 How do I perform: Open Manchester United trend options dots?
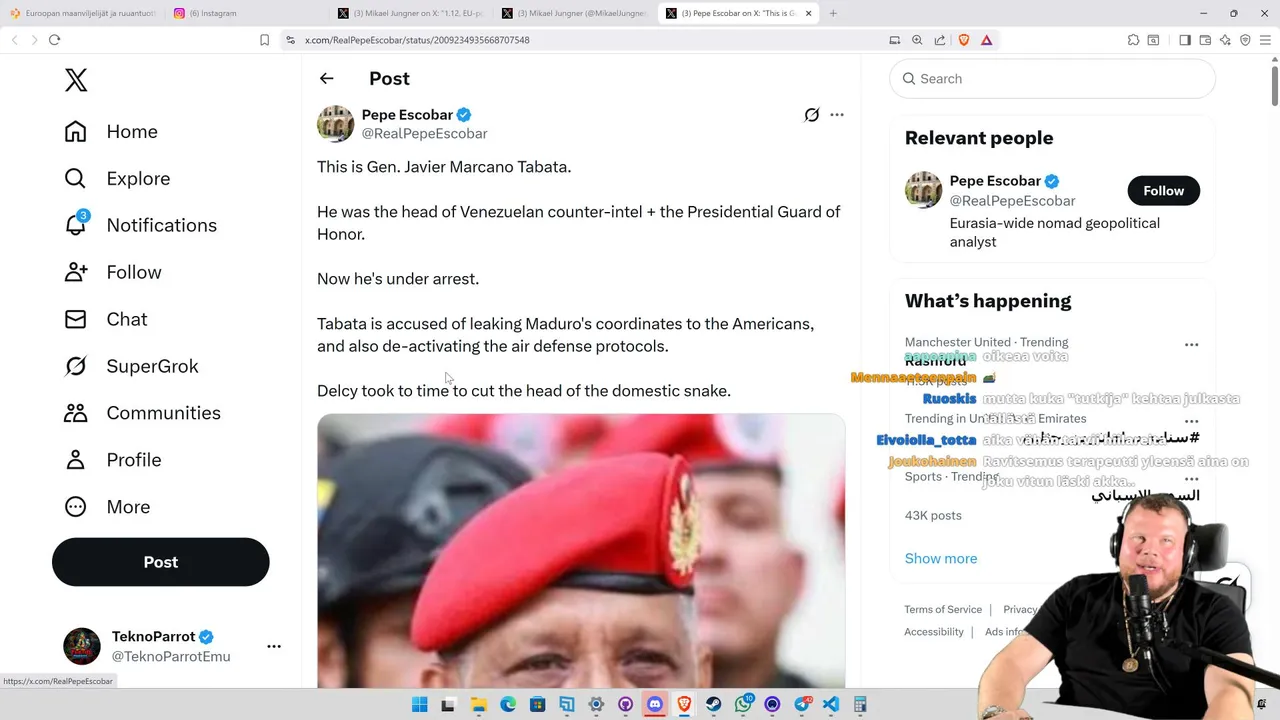point(1191,344)
